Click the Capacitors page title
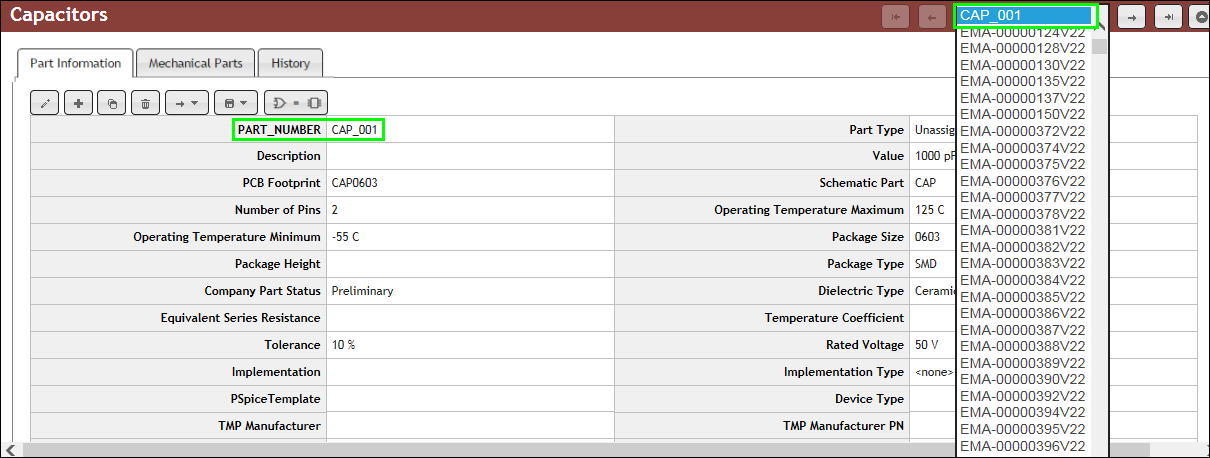The image size is (1210, 458). tap(59, 15)
